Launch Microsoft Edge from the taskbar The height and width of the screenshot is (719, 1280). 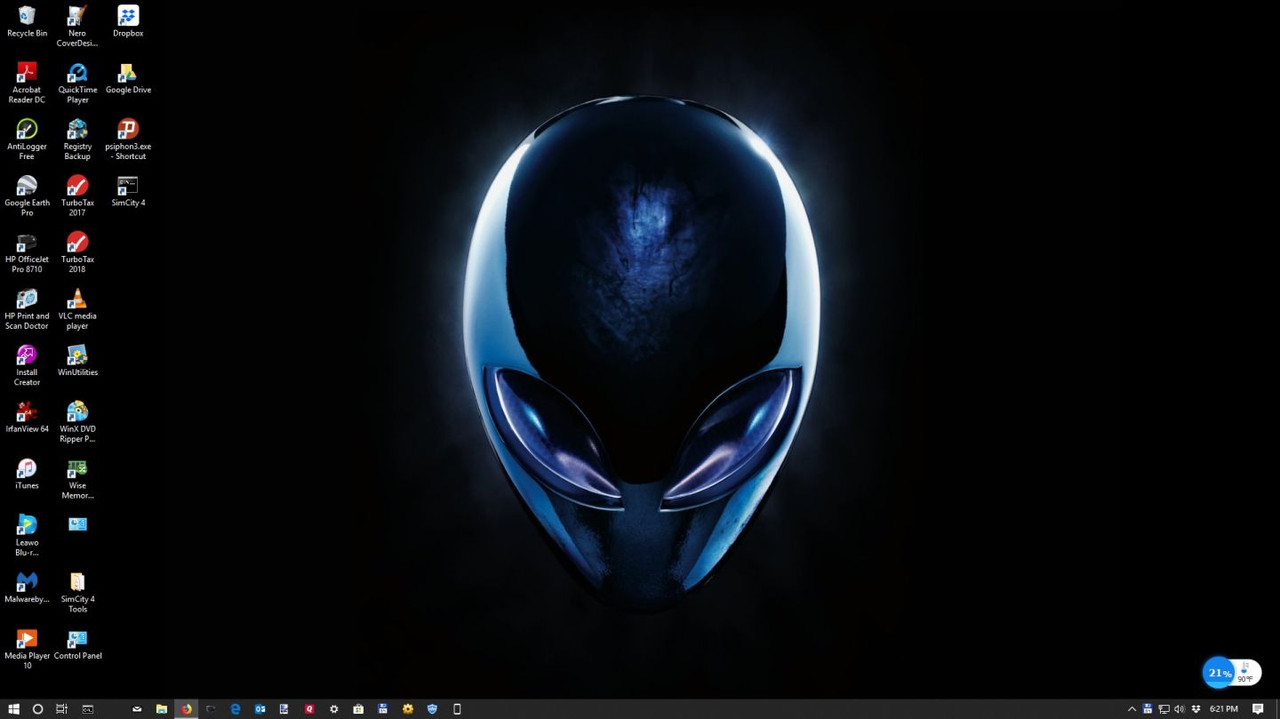(x=235, y=709)
